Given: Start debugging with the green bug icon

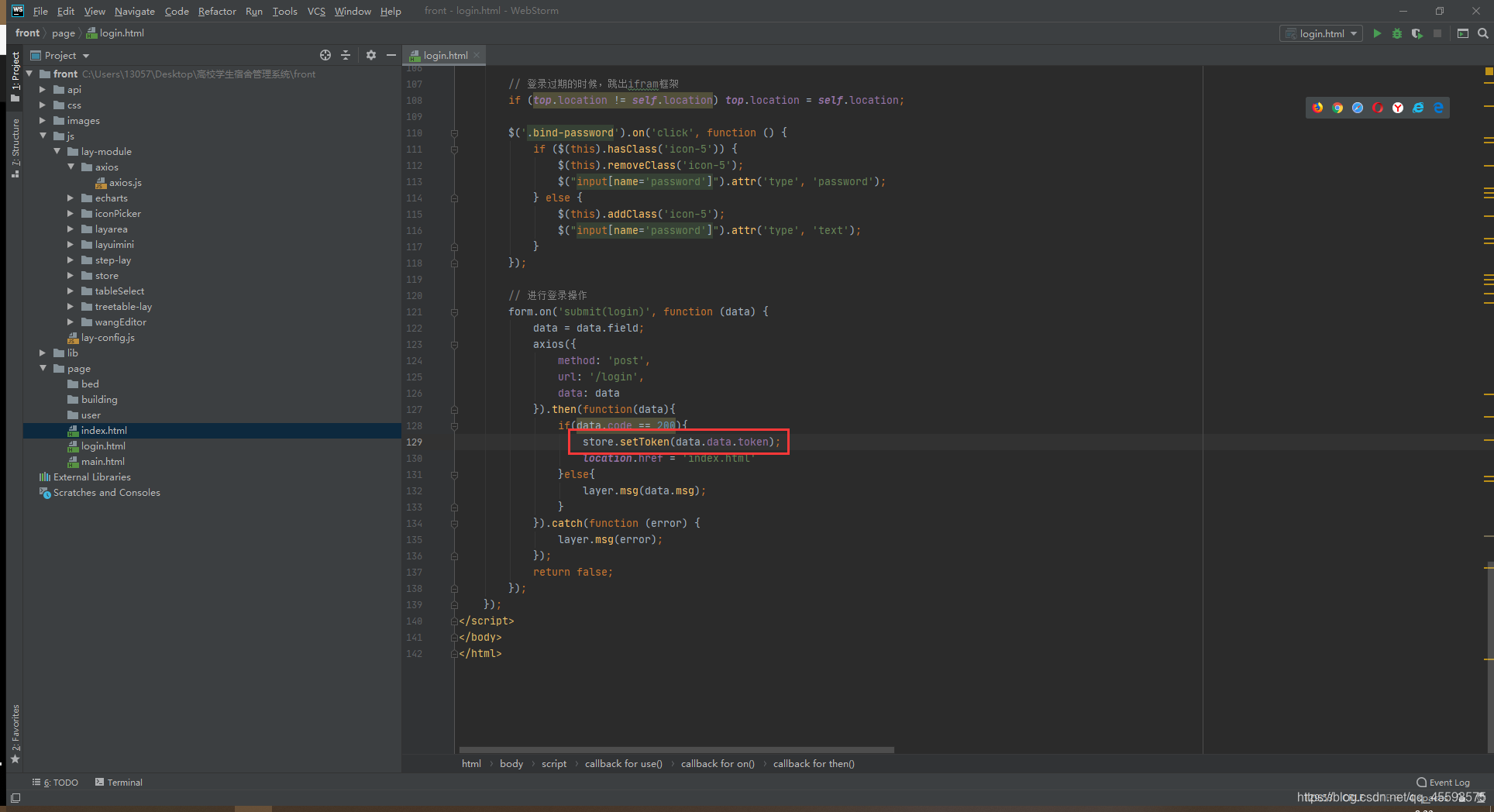Looking at the screenshot, I should click(x=1397, y=33).
